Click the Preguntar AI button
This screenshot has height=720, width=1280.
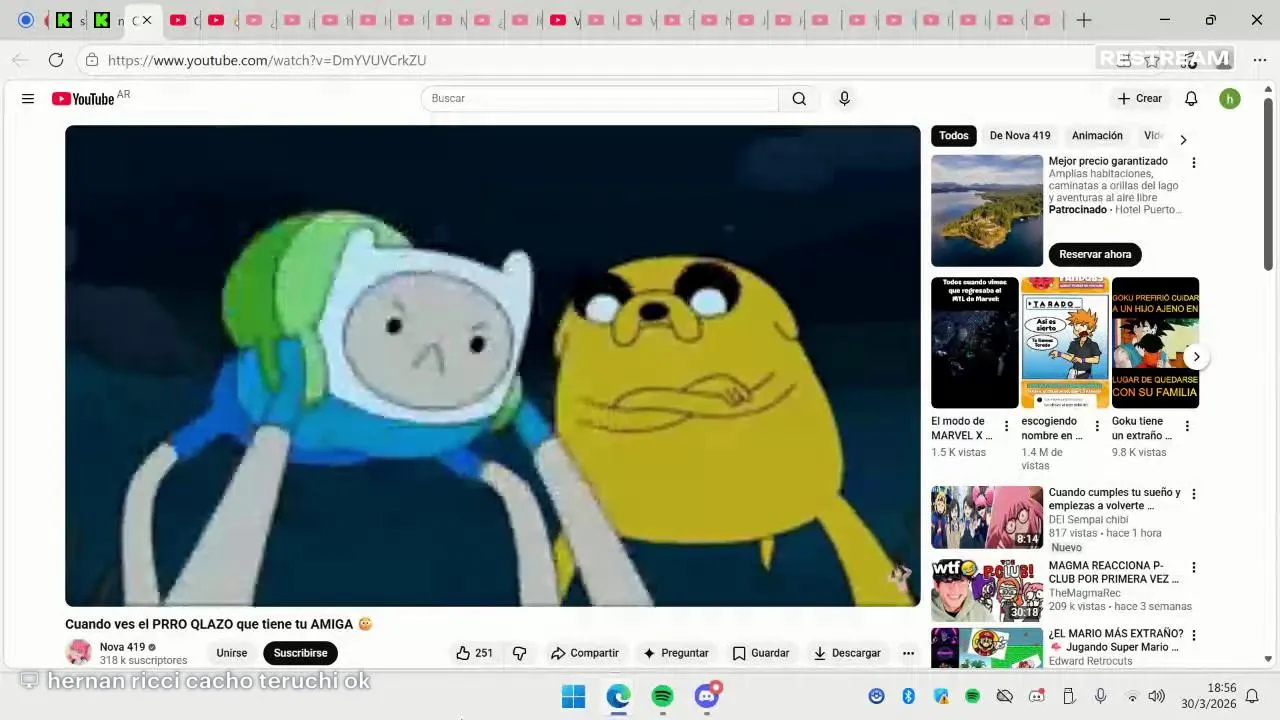click(676, 653)
